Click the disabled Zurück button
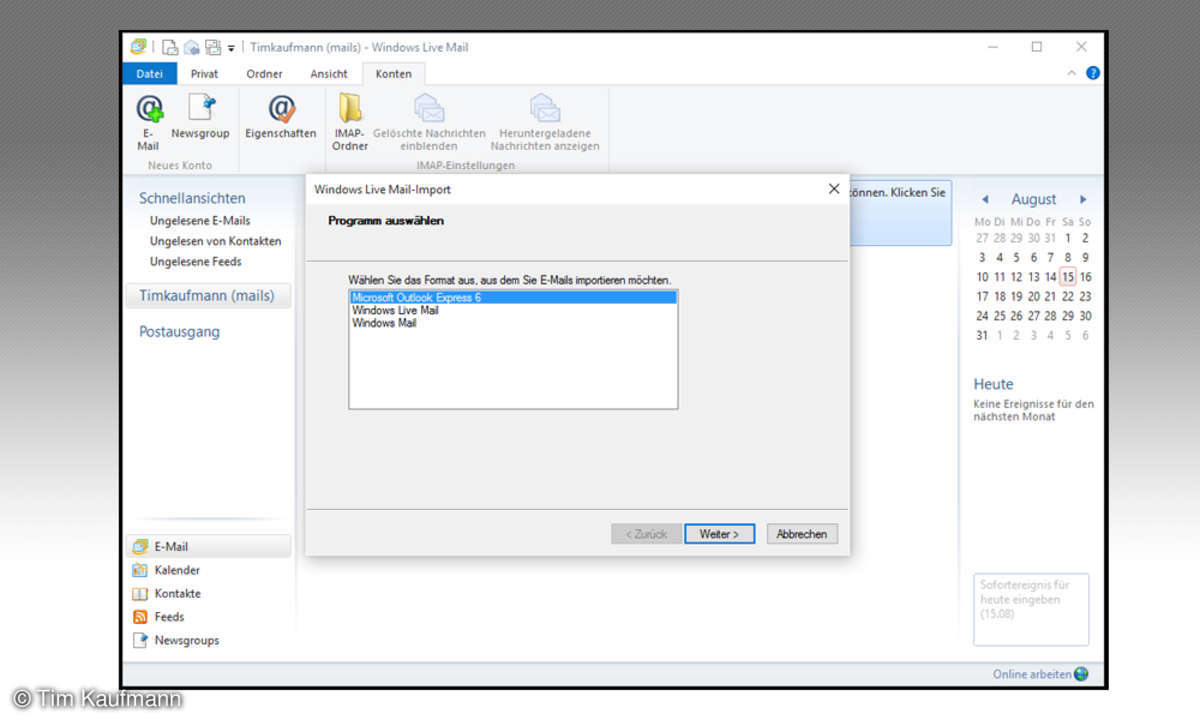 (x=646, y=534)
